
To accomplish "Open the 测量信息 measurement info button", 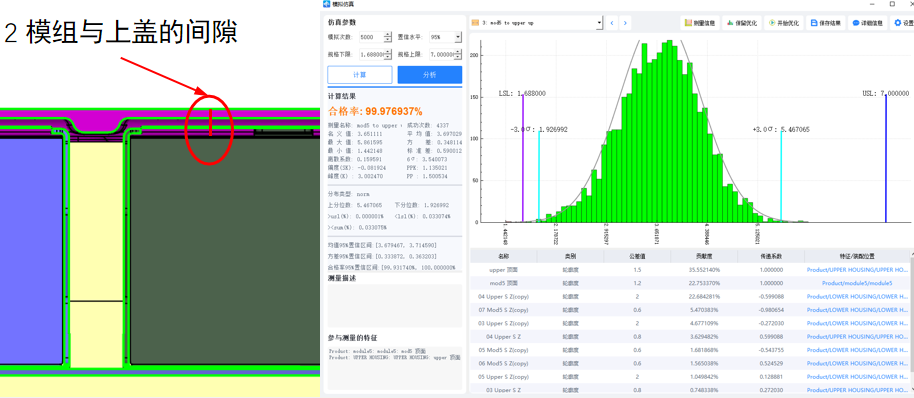I will pyautogui.click(x=700, y=23).
